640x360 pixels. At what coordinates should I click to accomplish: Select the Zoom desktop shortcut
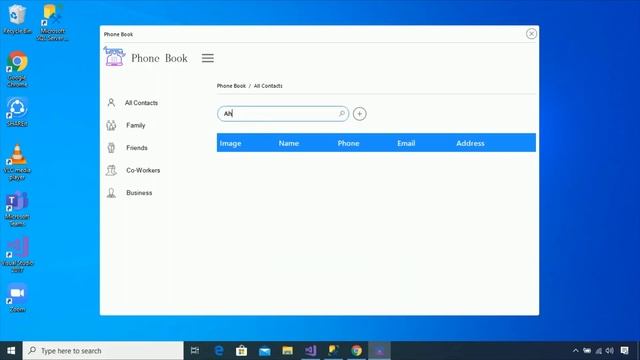tap(17, 298)
